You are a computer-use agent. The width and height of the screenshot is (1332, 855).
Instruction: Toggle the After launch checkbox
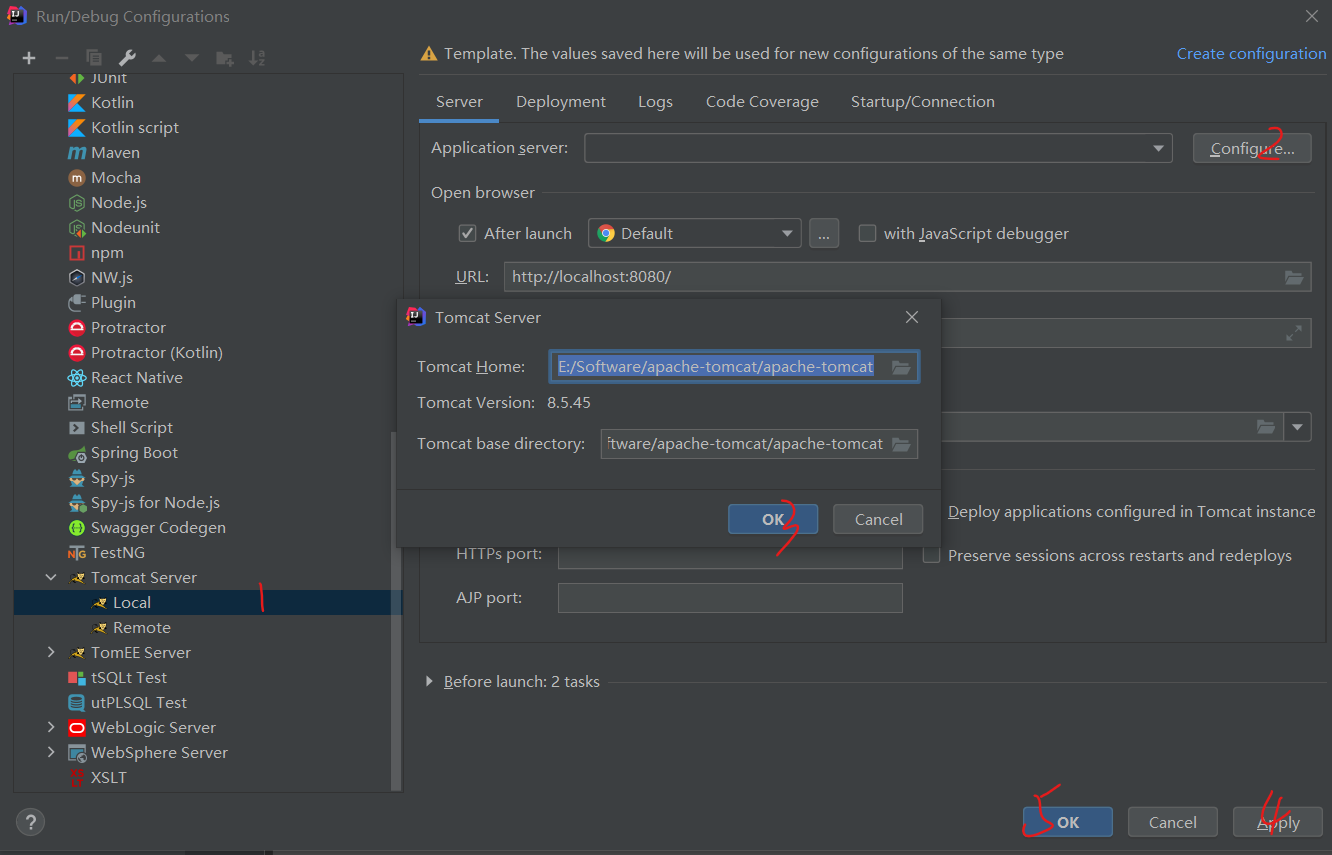pyautogui.click(x=467, y=233)
